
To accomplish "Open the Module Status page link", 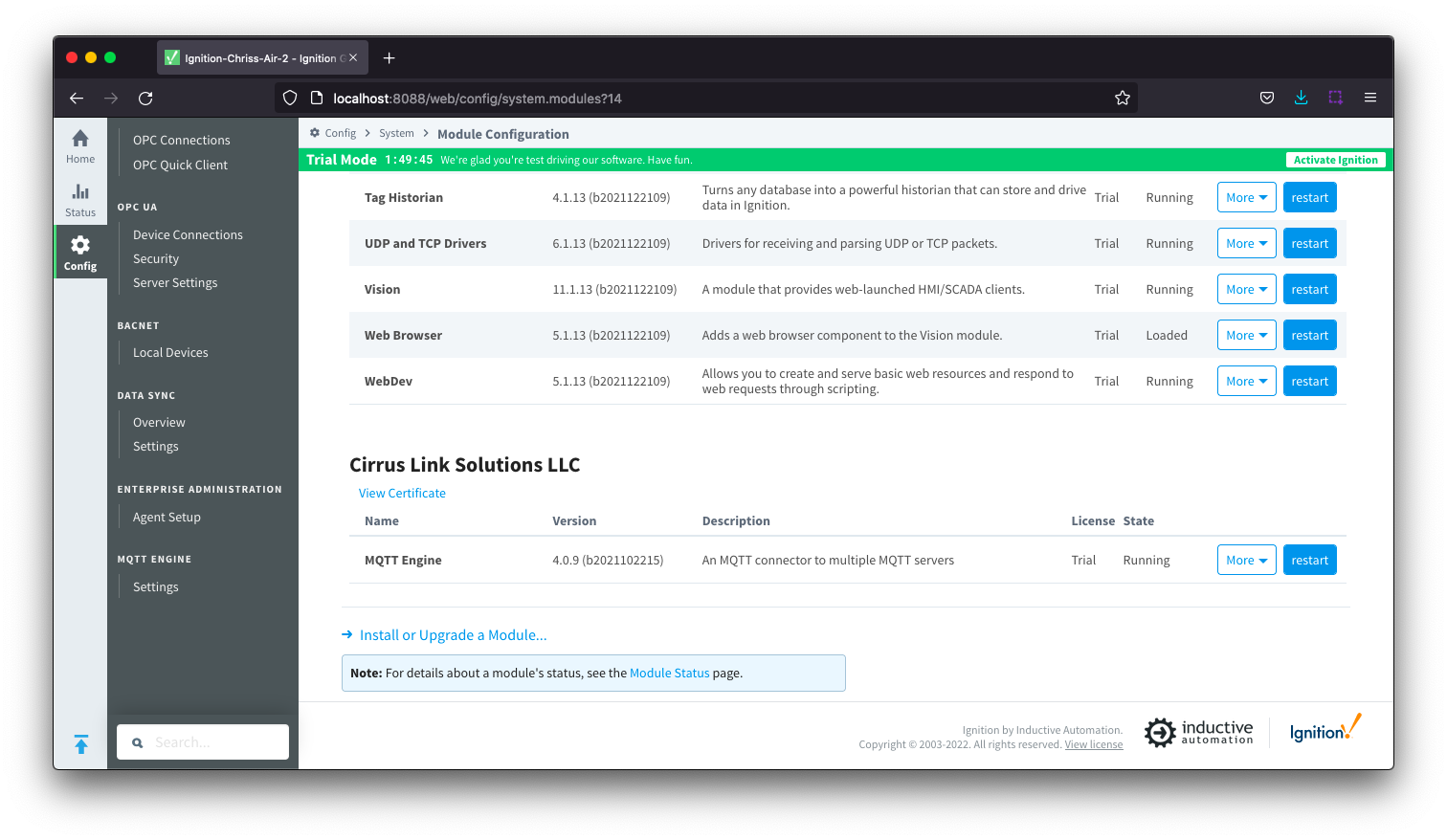I will pyautogui.click(x=669, y=673).
